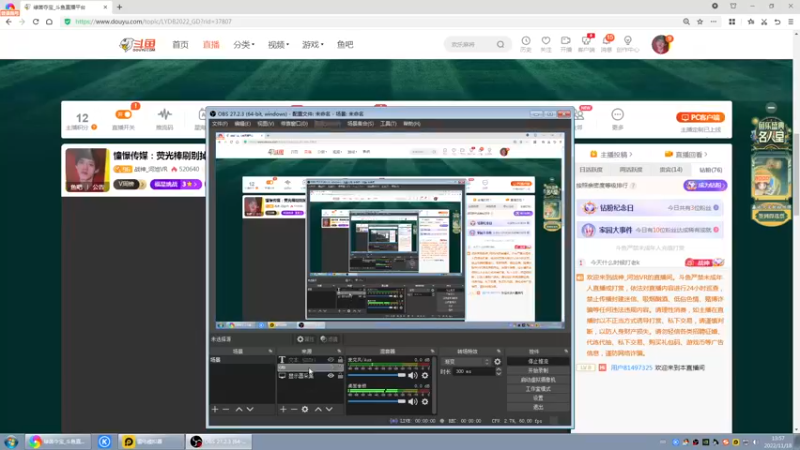Viewport: 800px width, 450px height.
Task: Toggle visibility eye of text source in OBS
Action: coord(331,360)
